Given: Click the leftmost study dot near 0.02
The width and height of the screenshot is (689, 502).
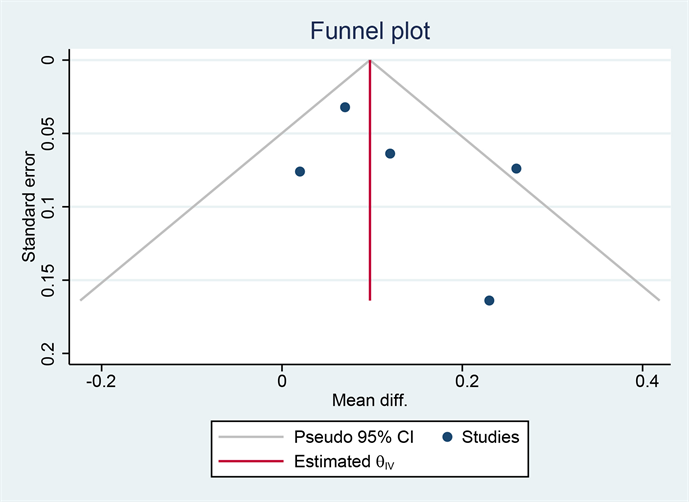Looking at the screenshot, I should tap(300, 171).
